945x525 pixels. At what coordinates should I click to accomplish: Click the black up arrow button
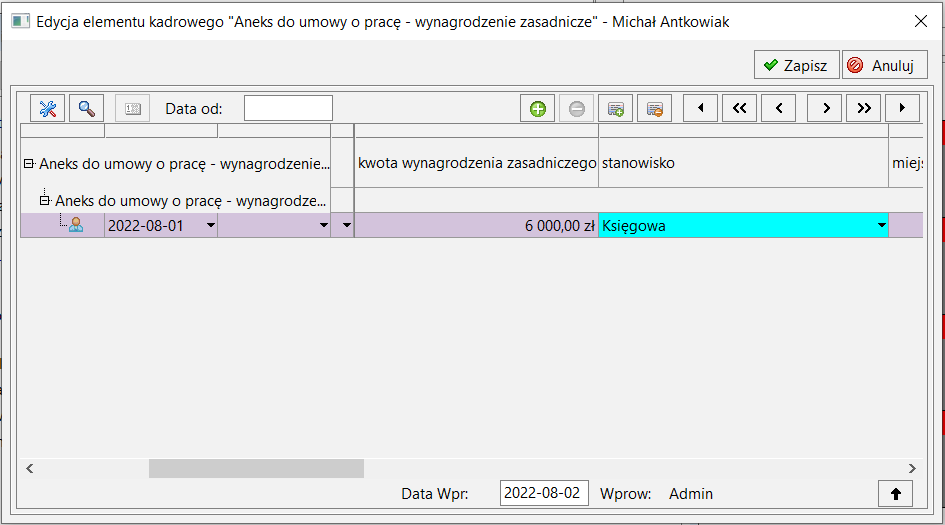(896, 494)
